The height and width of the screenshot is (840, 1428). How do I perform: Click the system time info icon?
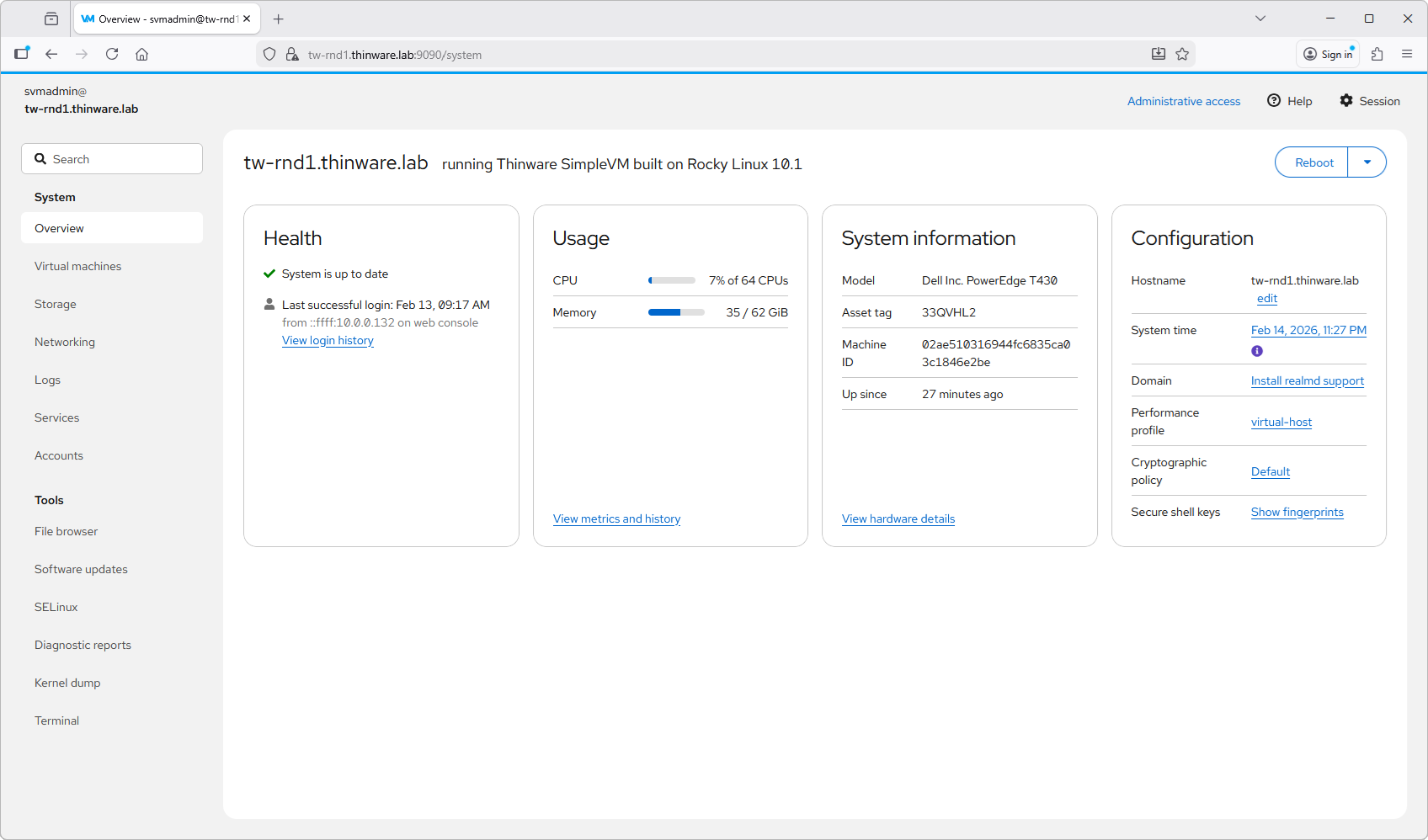pyautogui.click(x=1257, y=351)
